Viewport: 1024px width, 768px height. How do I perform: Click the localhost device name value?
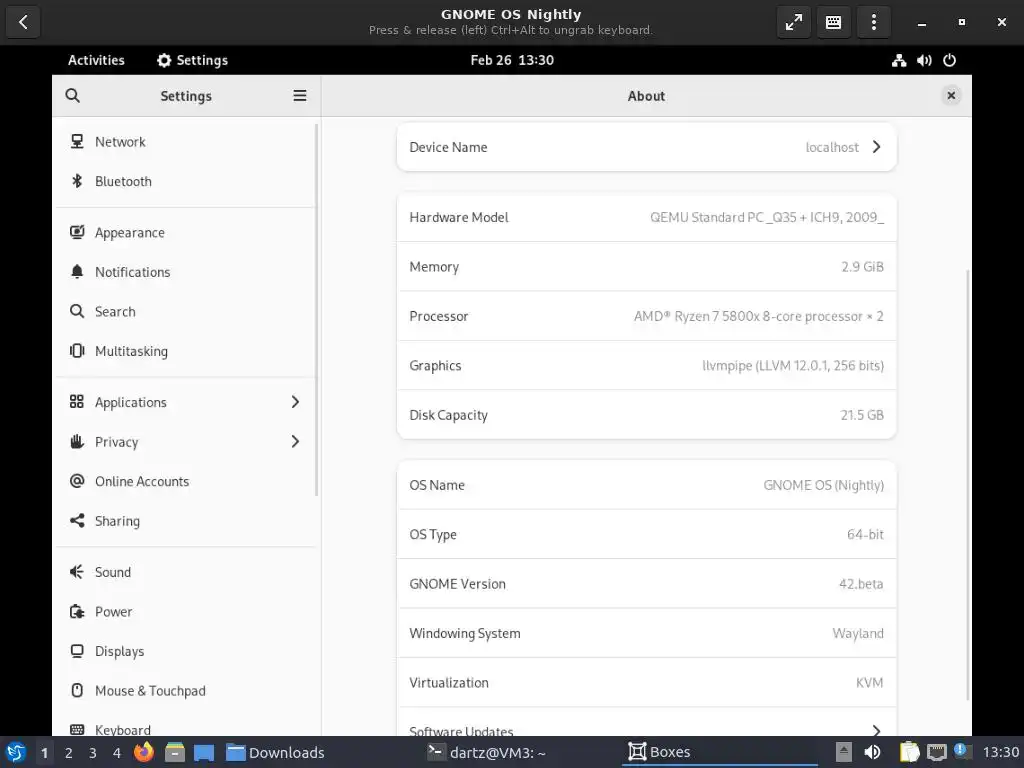pyautogui.click(x=832, y=148)
